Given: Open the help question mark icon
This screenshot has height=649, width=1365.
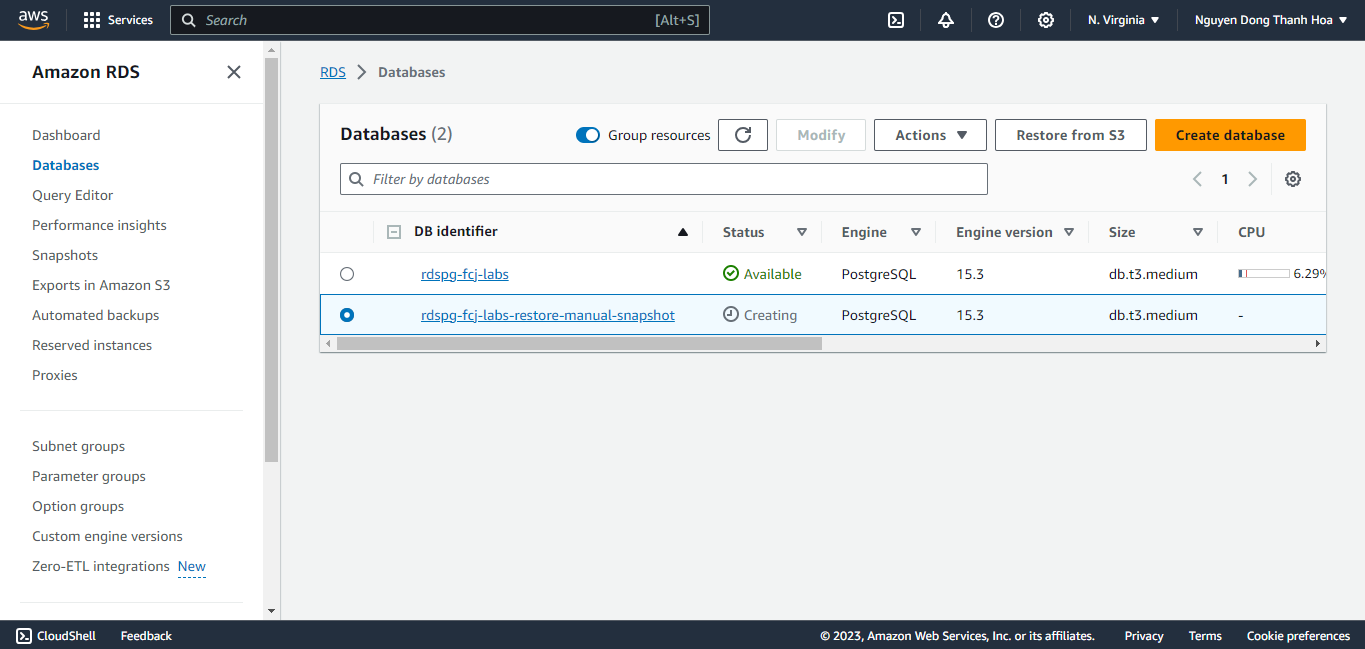Looking at the screenshot, I should pyautogui.click(x=996, y=20).
